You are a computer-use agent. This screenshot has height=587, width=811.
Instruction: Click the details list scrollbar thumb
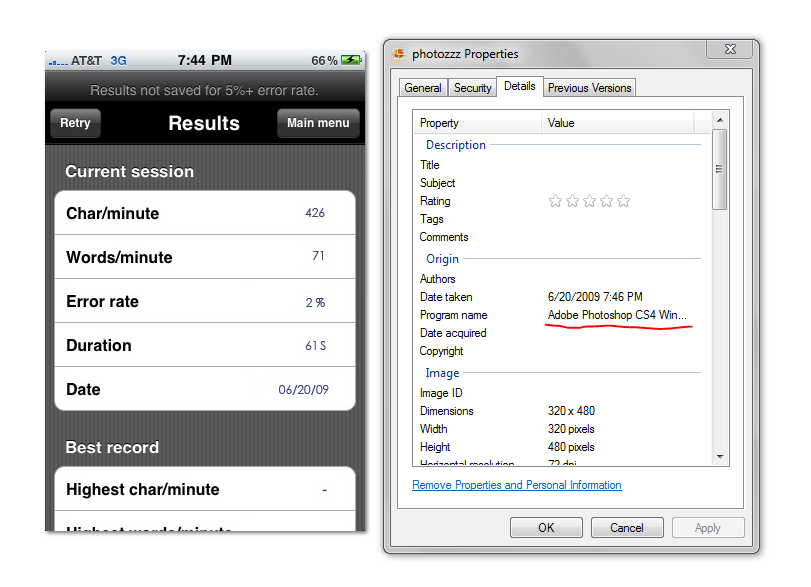(x=719, y=169)
